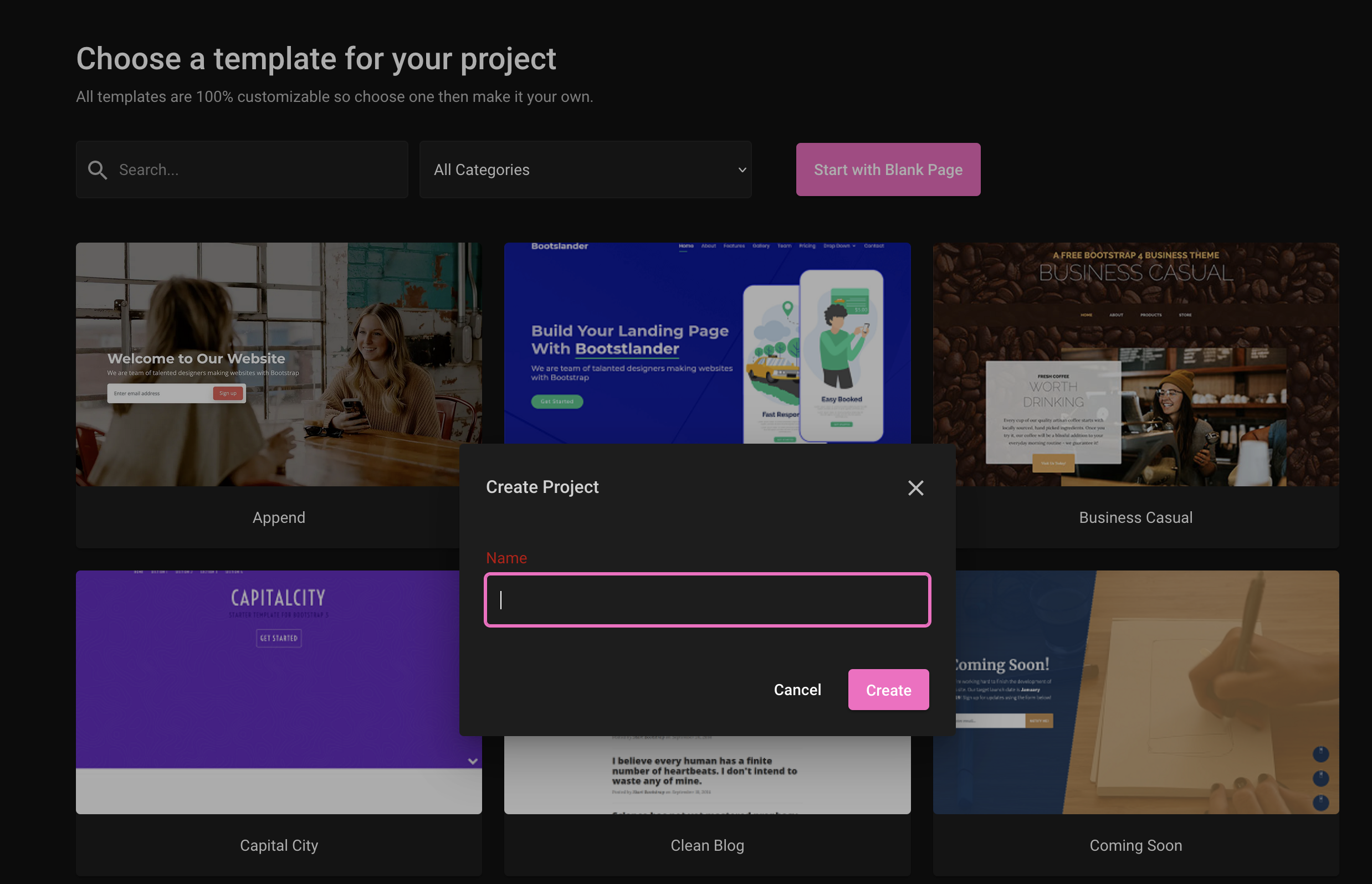
Task: Click the red Name field label
Action: [506, 558]
